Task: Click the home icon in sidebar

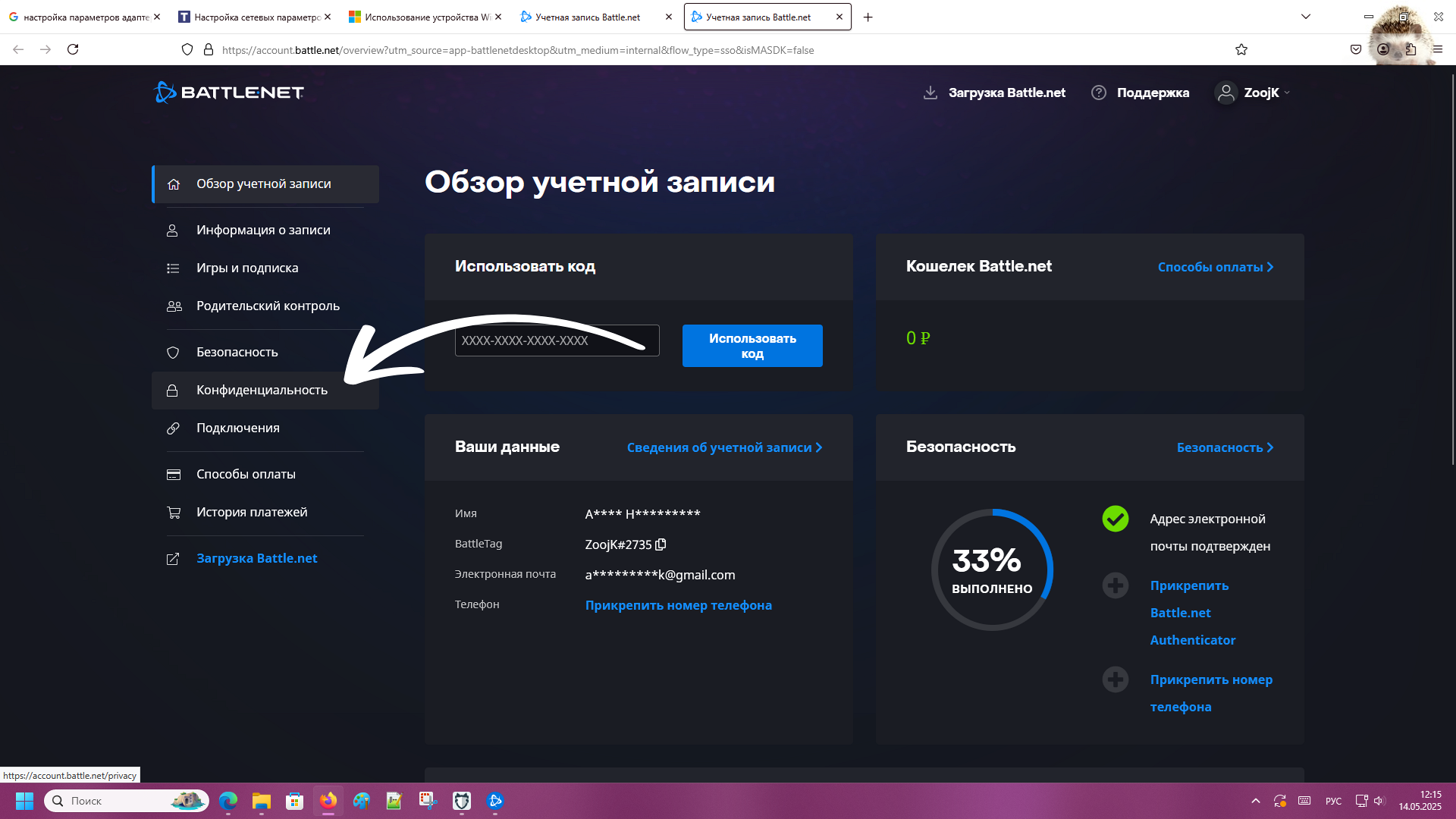Action: click(173, 184)
